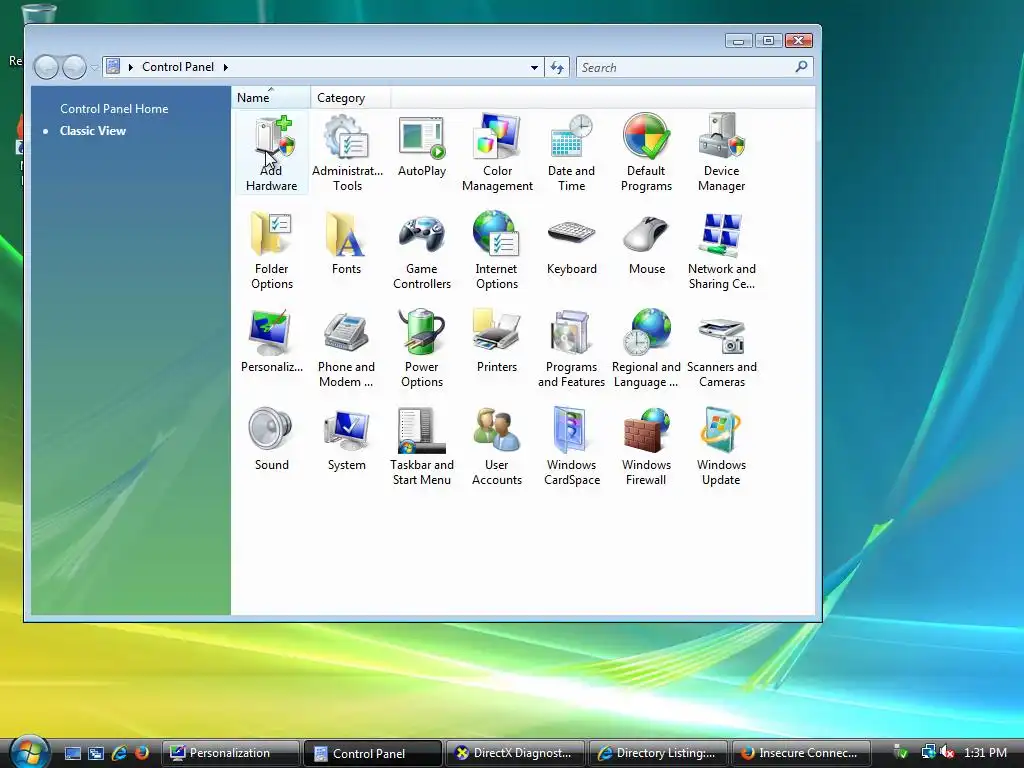
Task: Expand the arrow before Control Panel breadcrumb
Action: [131, 67]
